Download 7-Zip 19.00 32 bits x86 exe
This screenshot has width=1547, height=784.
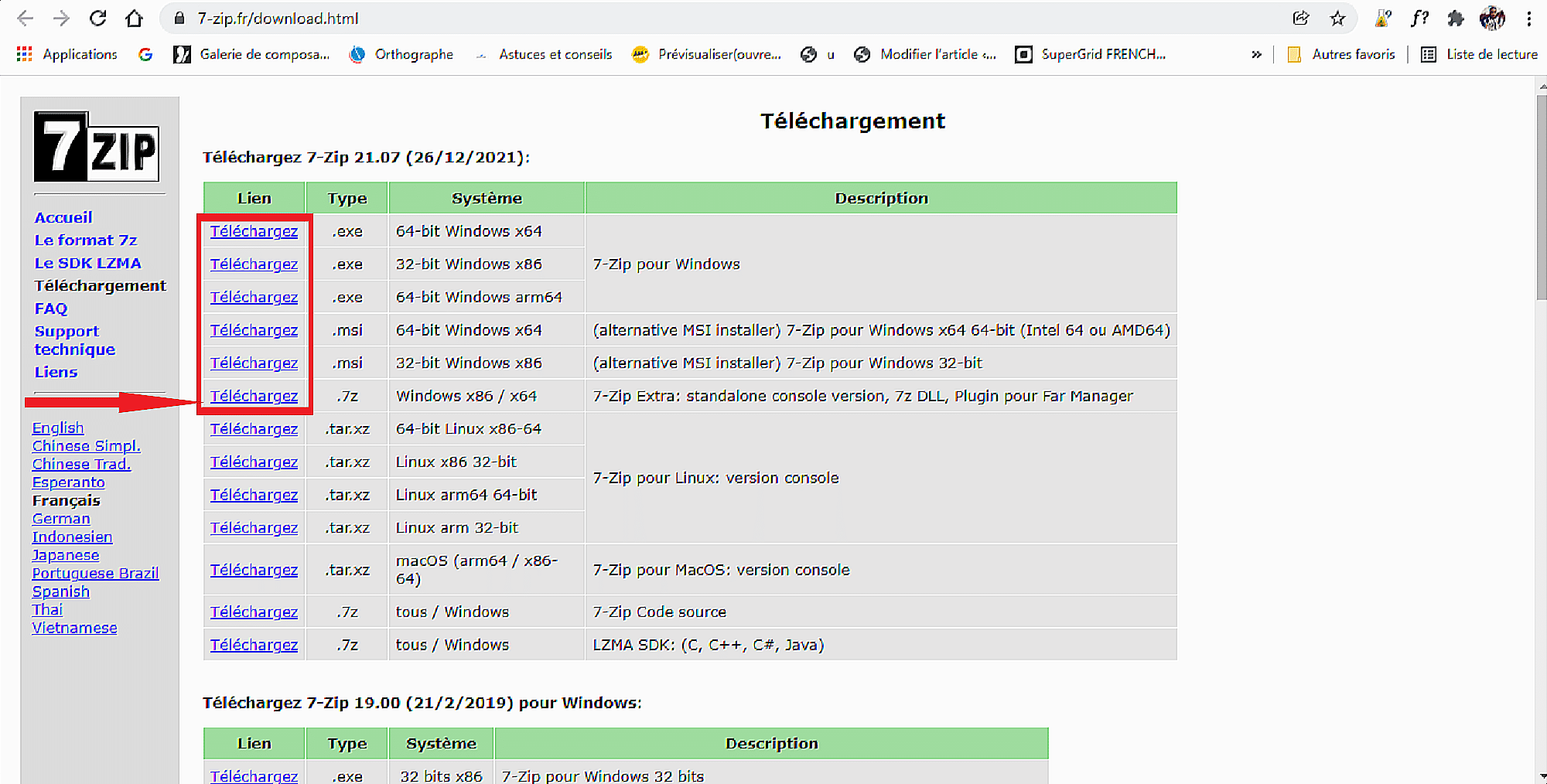[x=254, y=775]
